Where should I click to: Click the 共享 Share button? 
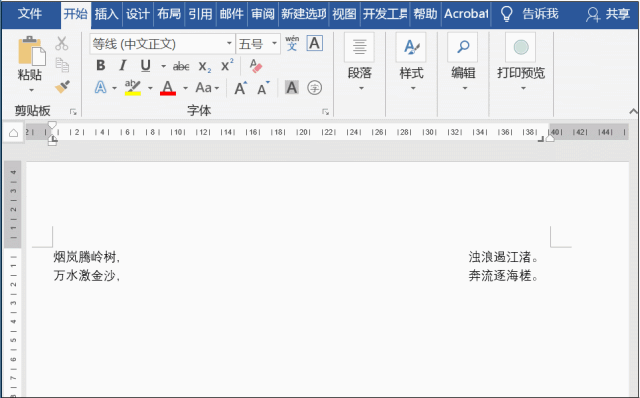point(609,14)
